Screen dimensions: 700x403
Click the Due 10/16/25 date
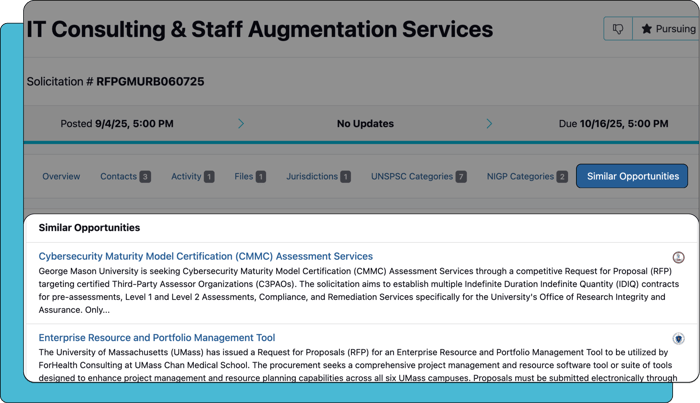[x=613, y=124]
